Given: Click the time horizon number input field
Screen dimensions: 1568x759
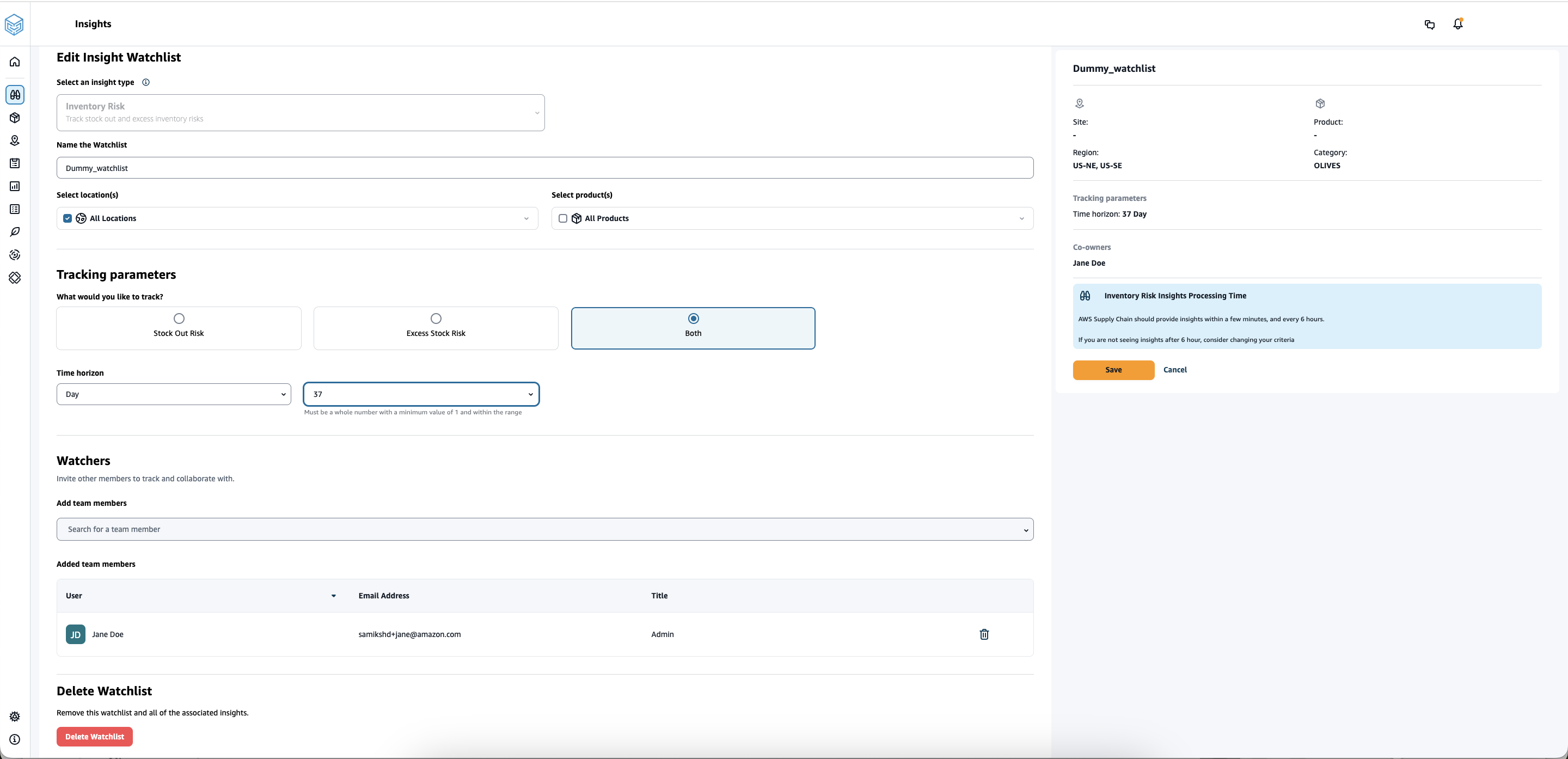Looking at the screenshot, I should coord(421,393).
